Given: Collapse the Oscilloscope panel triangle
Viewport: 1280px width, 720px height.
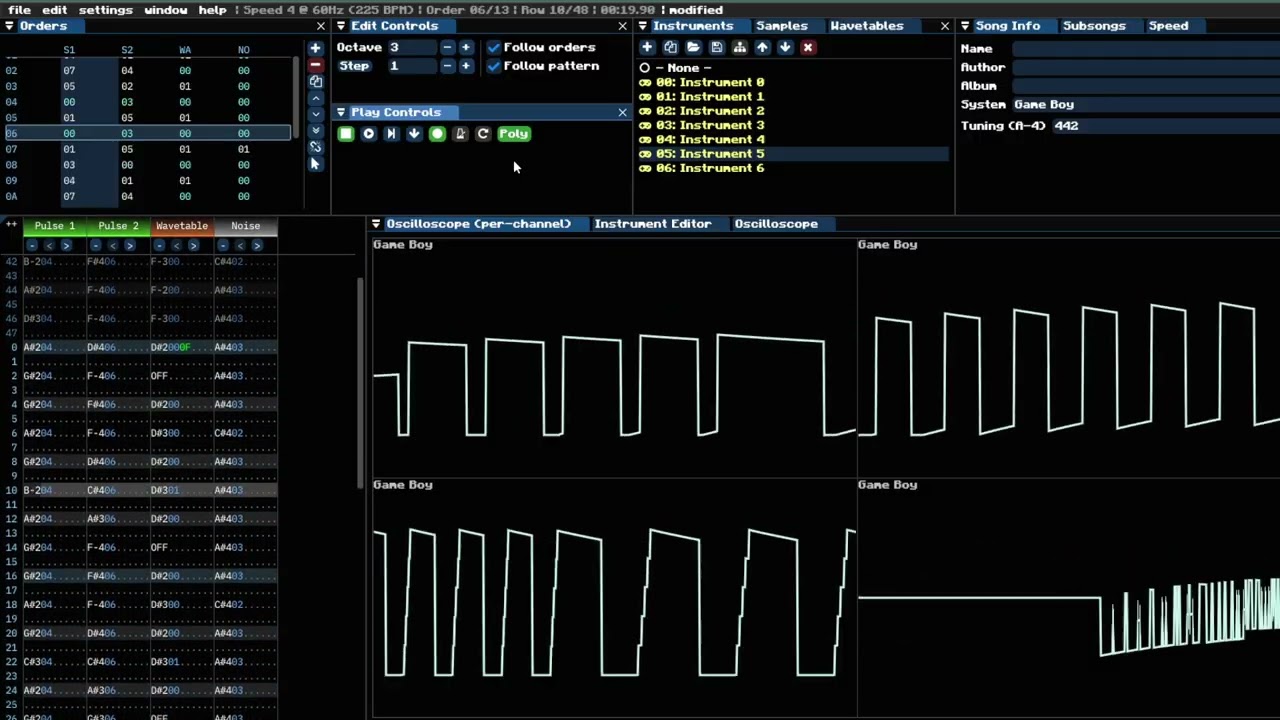Looking at the screenshot, I should click(x=376, y=224).
